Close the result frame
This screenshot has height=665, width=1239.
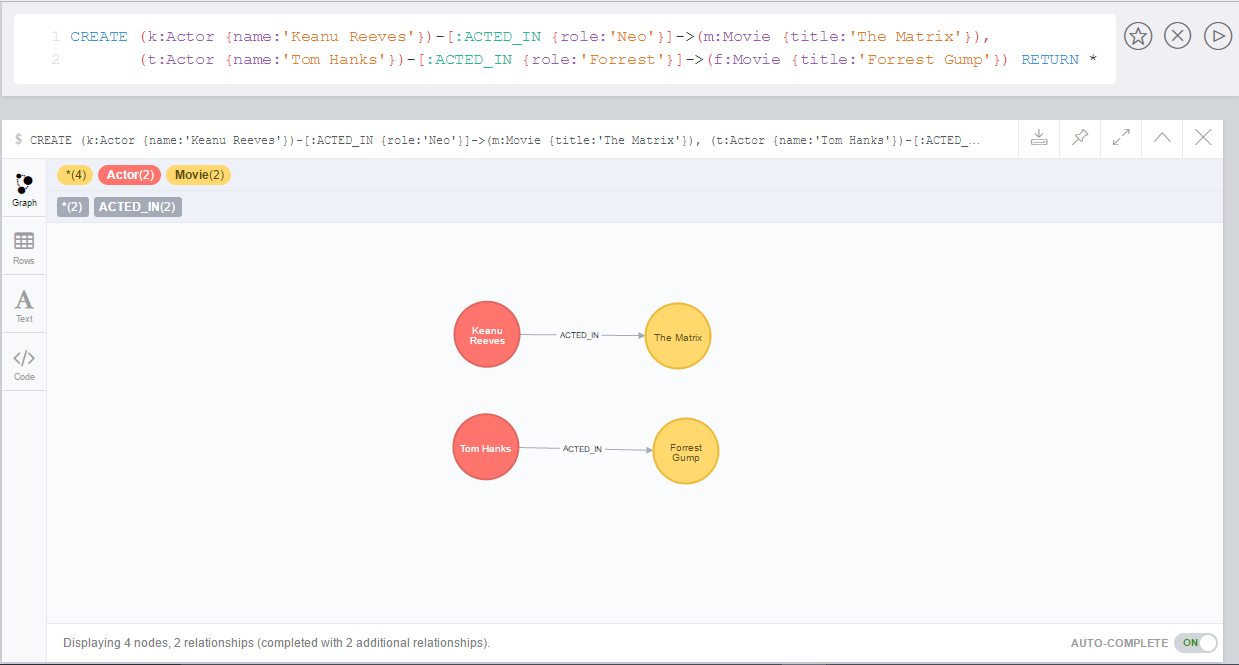1202,139
